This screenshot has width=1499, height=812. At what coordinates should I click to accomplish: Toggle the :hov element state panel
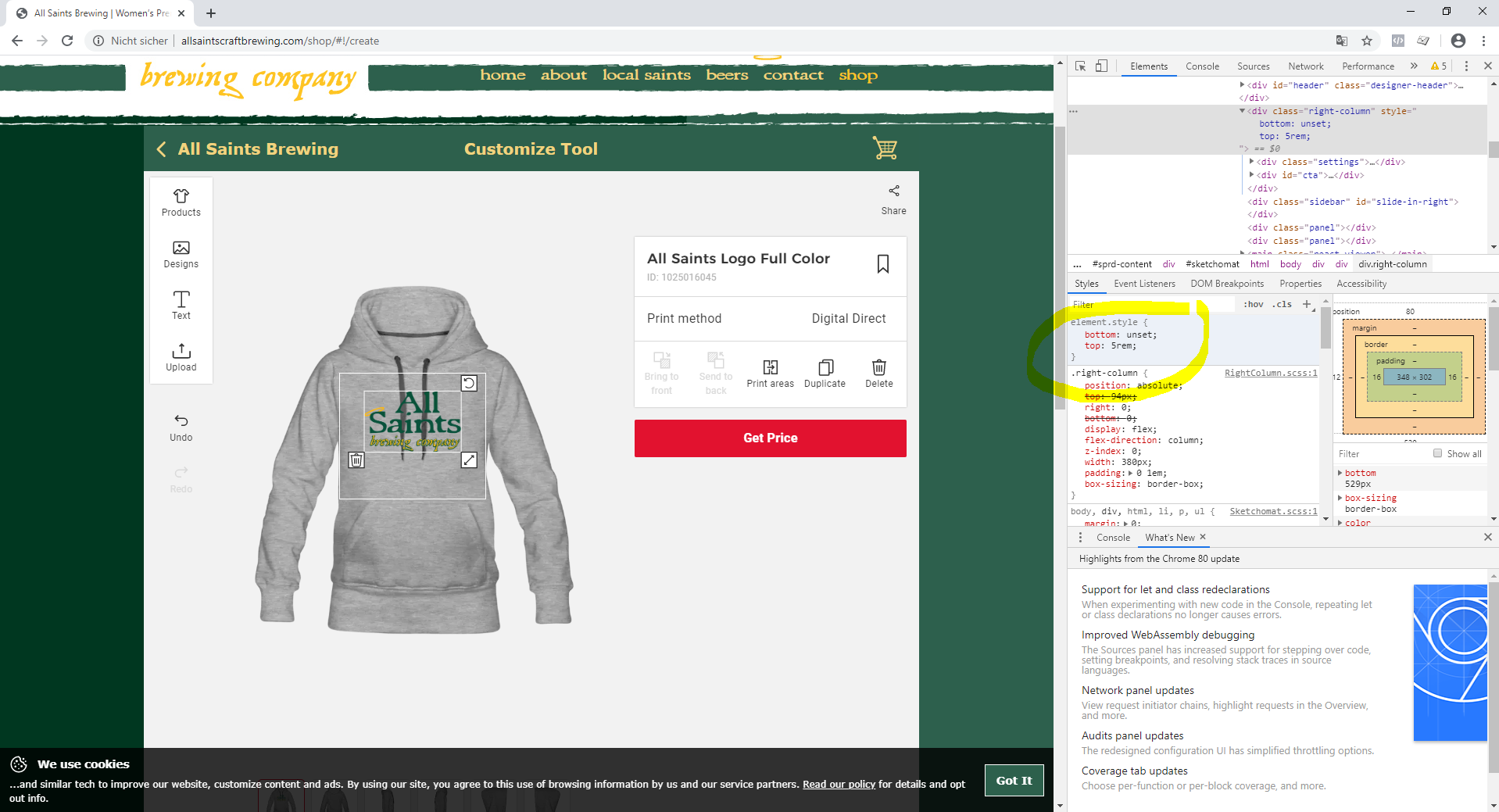(x=1253, y=304)
